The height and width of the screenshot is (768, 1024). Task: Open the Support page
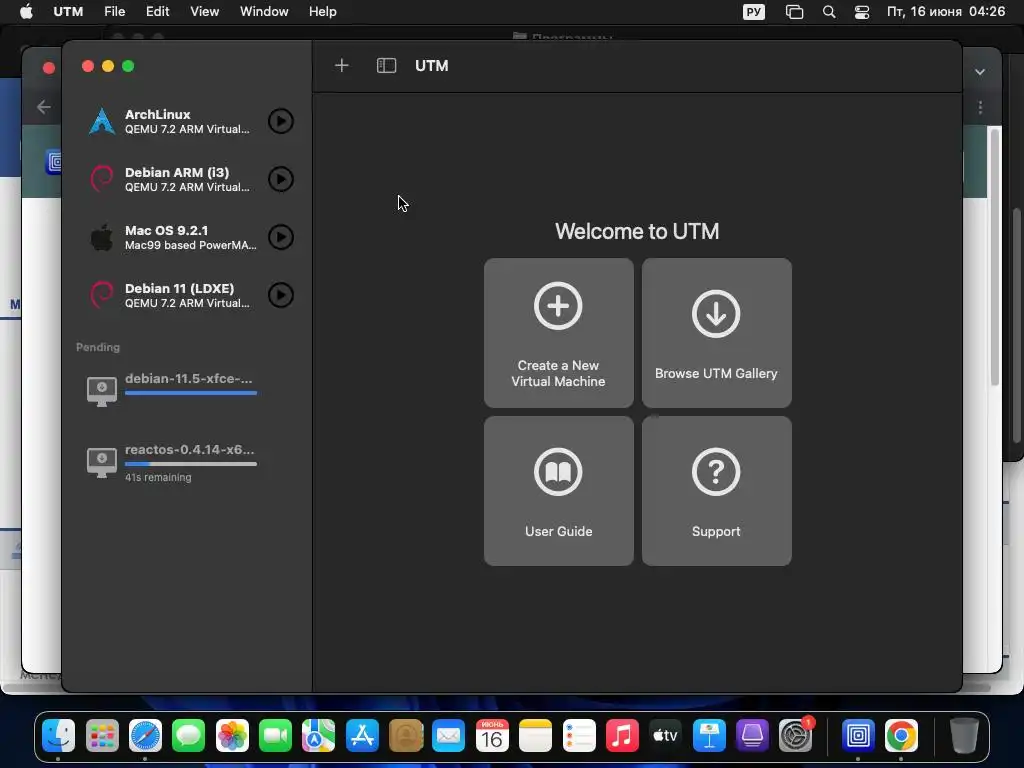click(x=716, y=491)
